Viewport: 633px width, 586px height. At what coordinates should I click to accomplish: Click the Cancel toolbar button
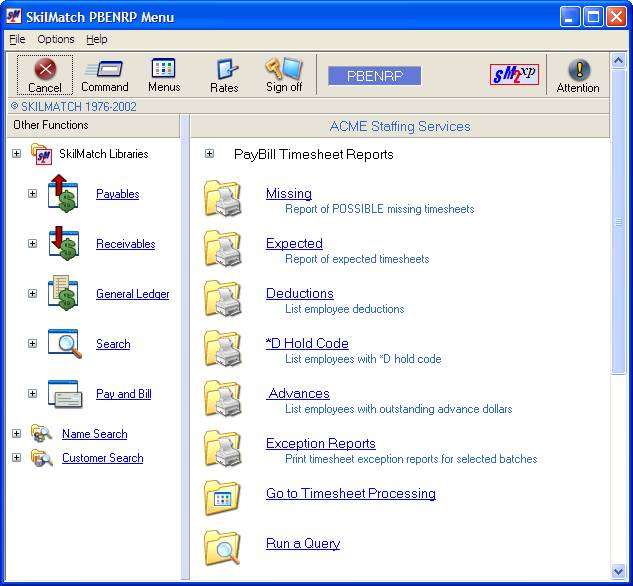[45, 75]
